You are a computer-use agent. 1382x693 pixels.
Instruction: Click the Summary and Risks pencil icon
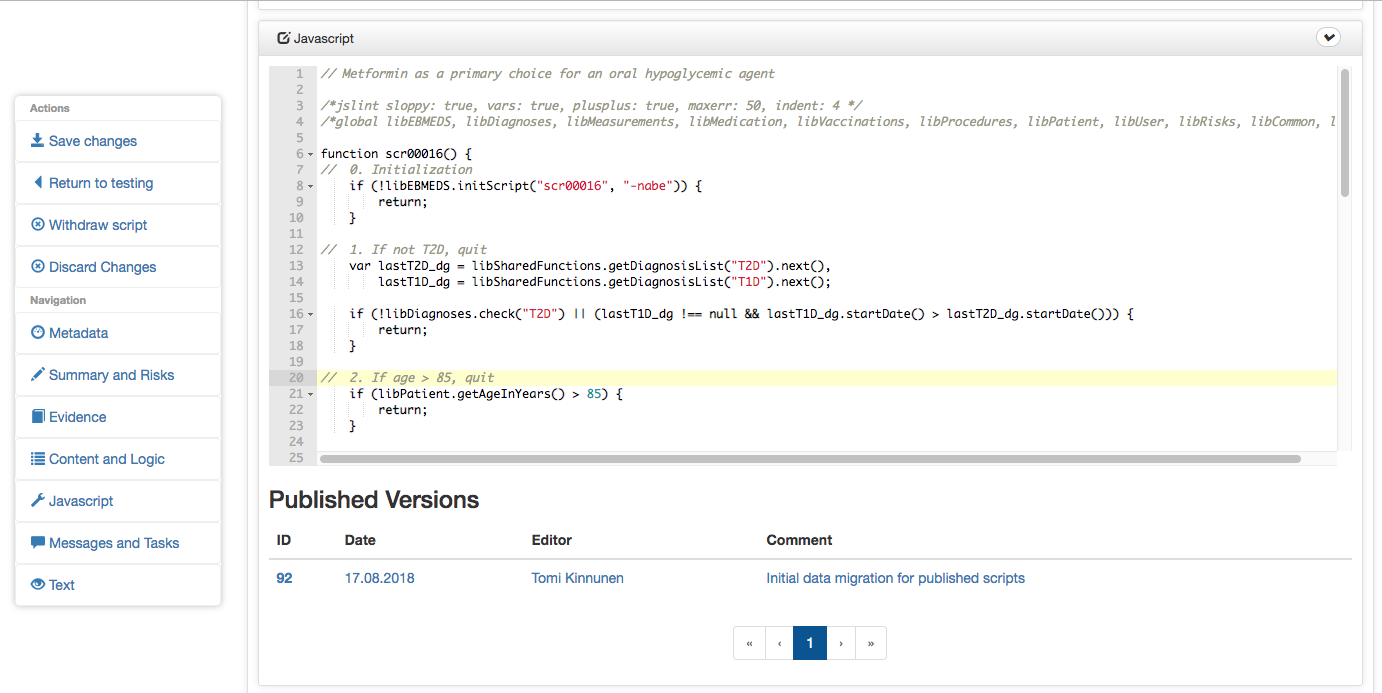[x=38, y=375]
